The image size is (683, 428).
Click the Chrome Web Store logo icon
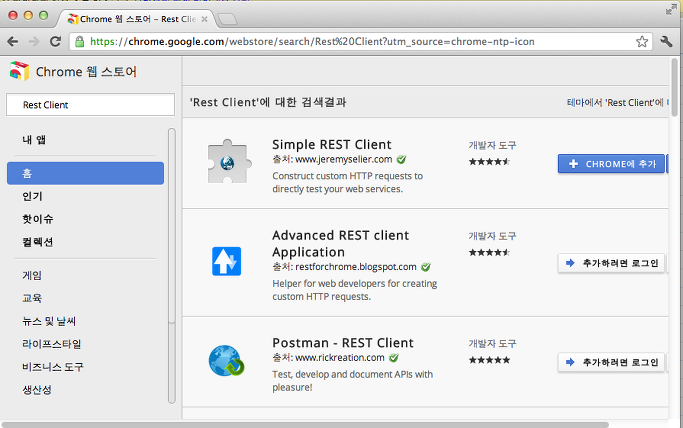click(19, 71)
